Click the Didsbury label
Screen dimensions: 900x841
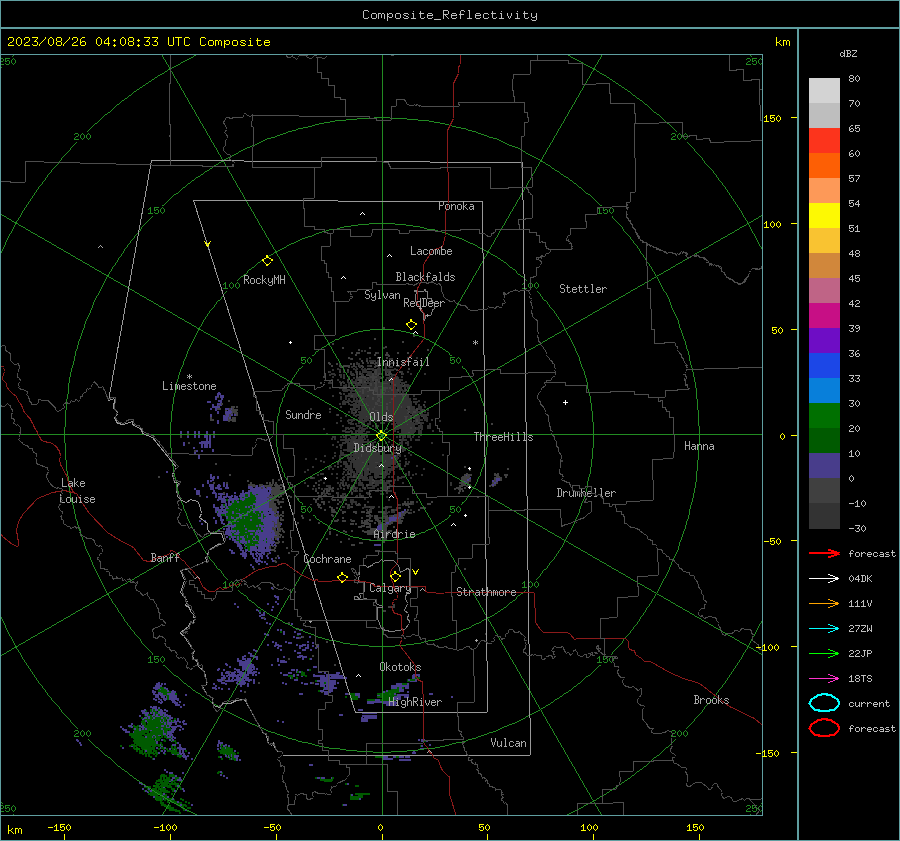click(377, 448)
